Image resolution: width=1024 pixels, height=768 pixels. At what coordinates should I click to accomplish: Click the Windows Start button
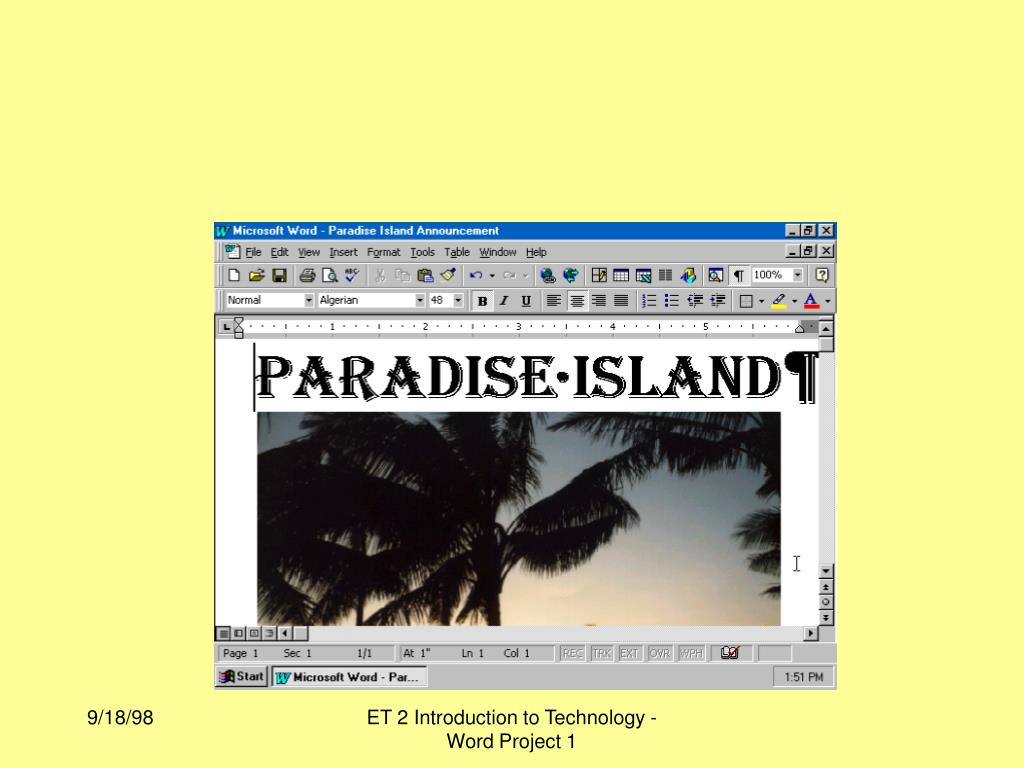coord(241,677)
